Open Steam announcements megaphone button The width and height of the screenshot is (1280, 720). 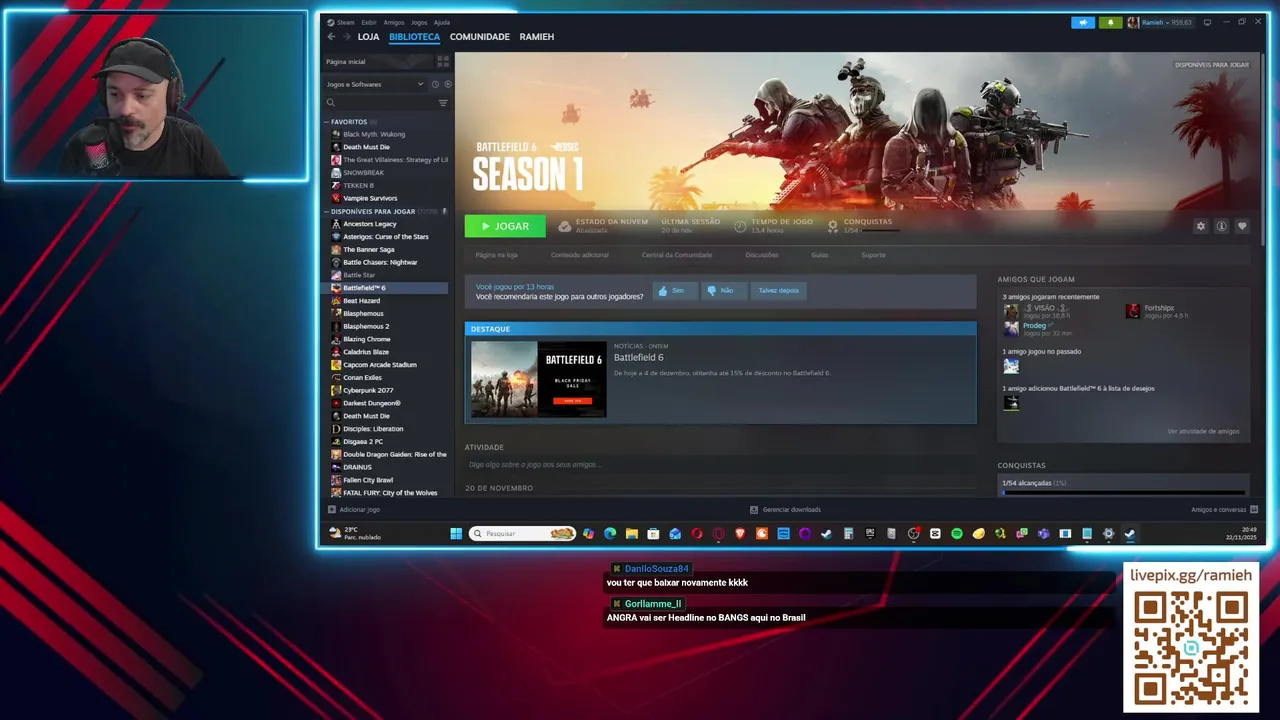coord(1083,22)
